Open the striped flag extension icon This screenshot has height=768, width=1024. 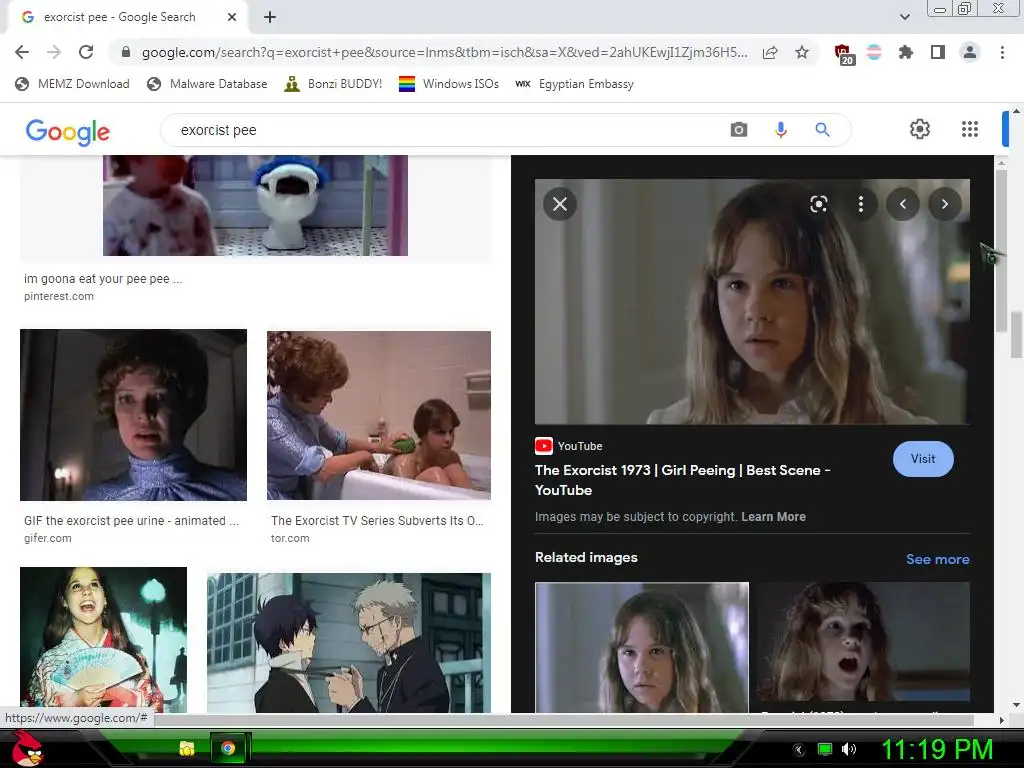tap(874, 52)
